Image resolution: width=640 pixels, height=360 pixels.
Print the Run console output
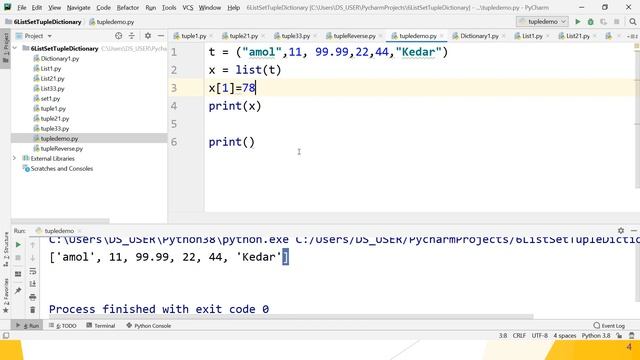pyautogui.click(x=33, y=297)
